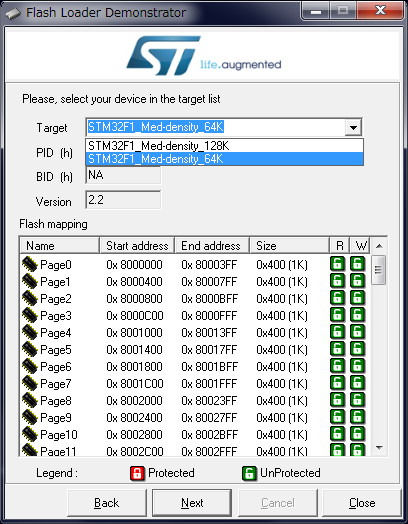Select start address 0x 8002000
The image size is (408, 524).
(x=134, y=401)
